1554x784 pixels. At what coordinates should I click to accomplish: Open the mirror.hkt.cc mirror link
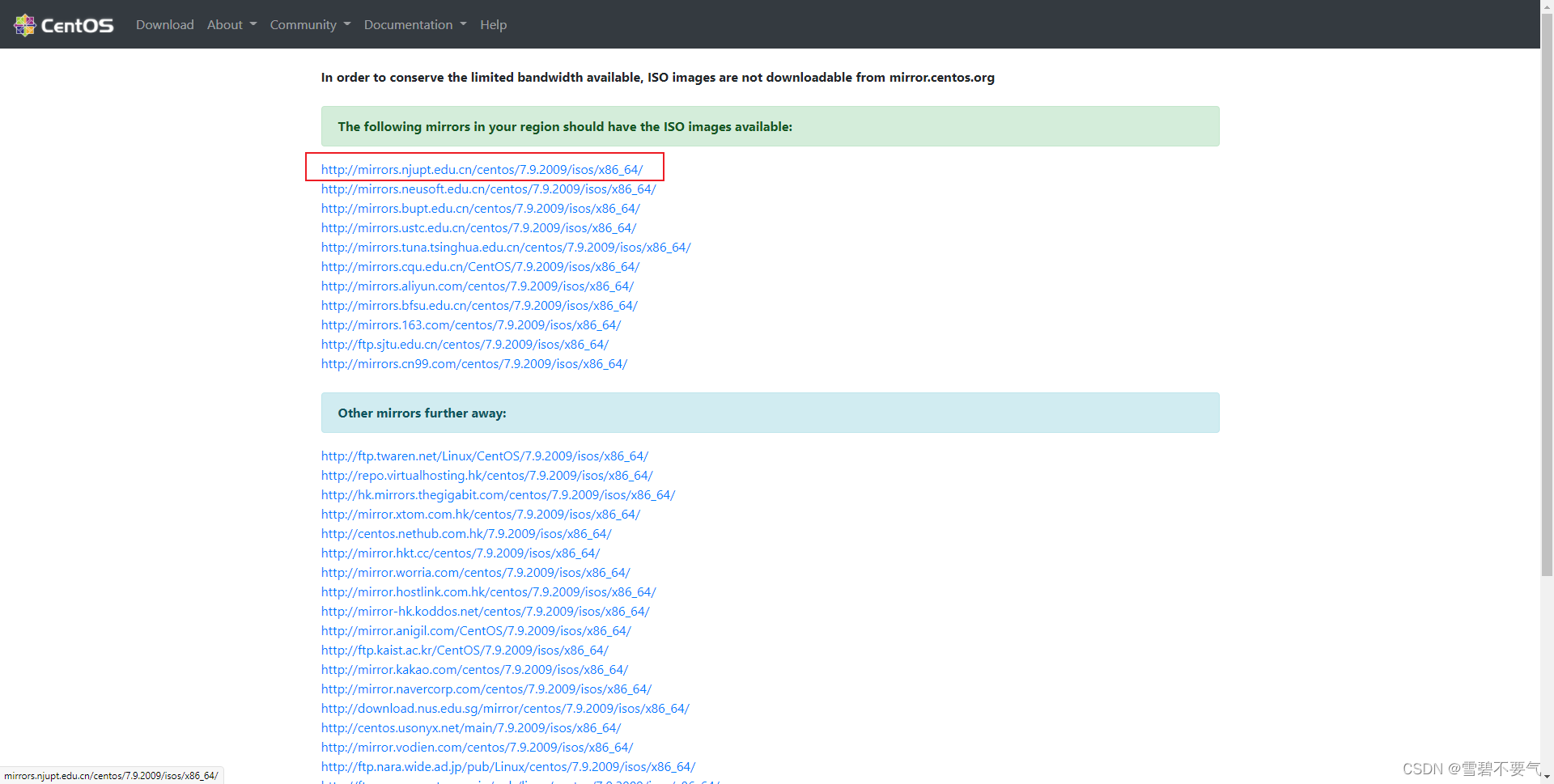[461, 553]
